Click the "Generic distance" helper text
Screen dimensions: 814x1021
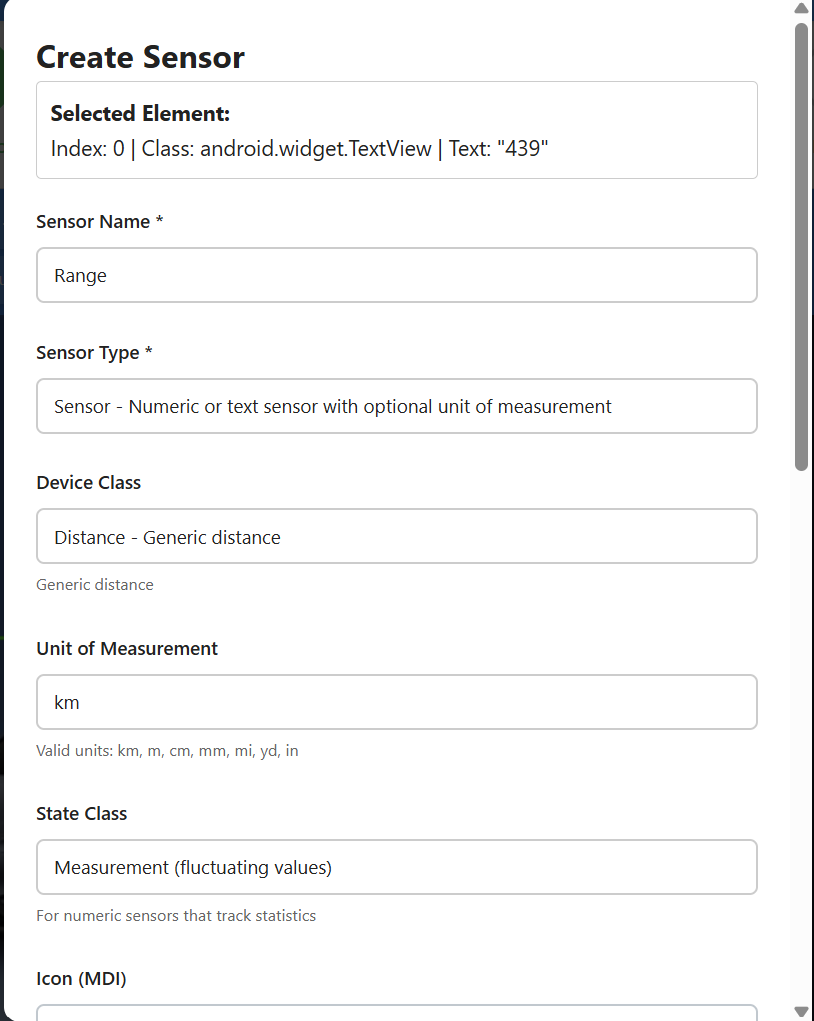coord(94,584)
